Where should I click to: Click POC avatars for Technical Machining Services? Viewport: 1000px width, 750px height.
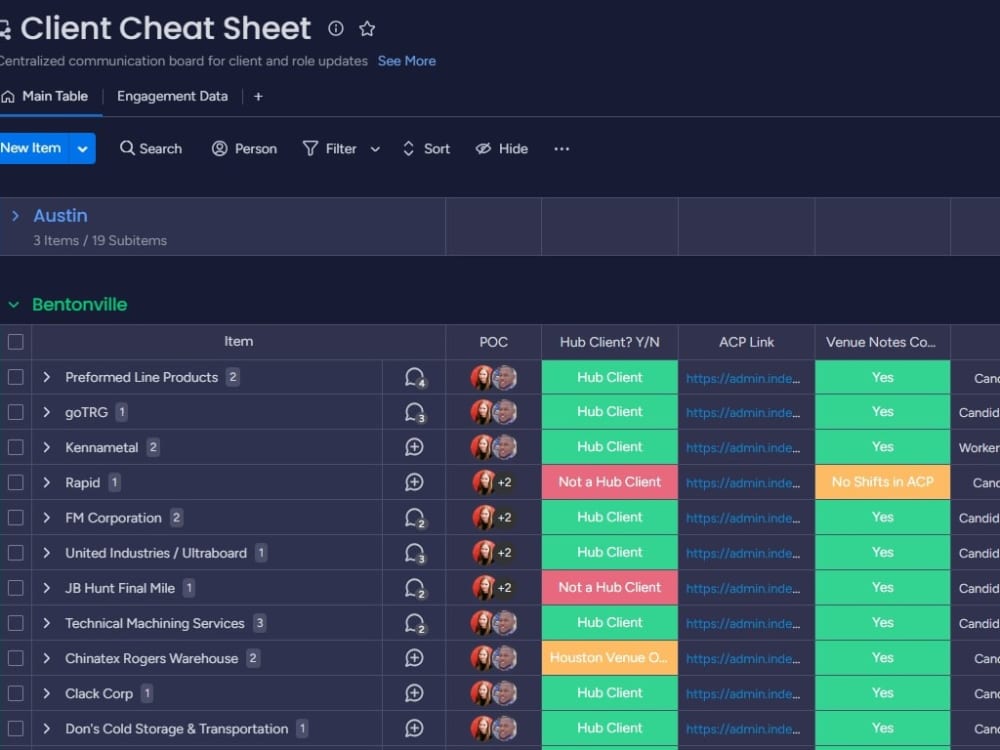(x=494, y=623)
